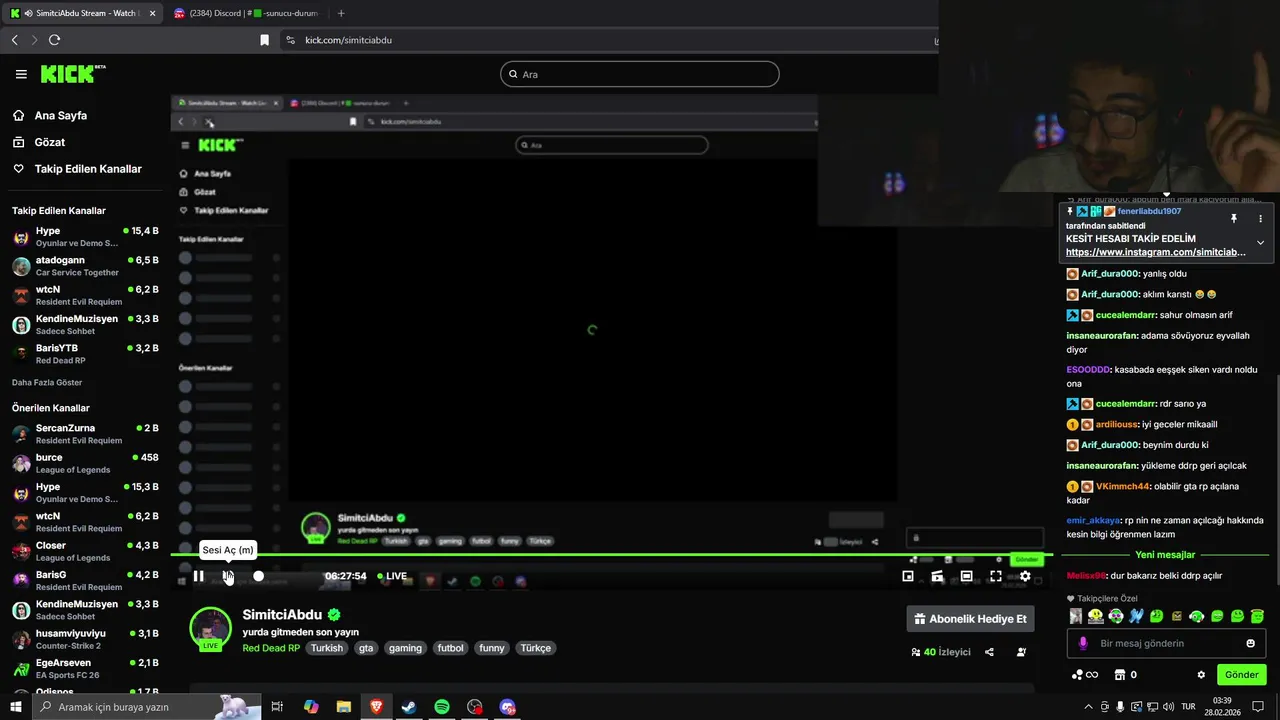
Task: Expand the pinned message chevron
Action: (x=1260, y=242)
